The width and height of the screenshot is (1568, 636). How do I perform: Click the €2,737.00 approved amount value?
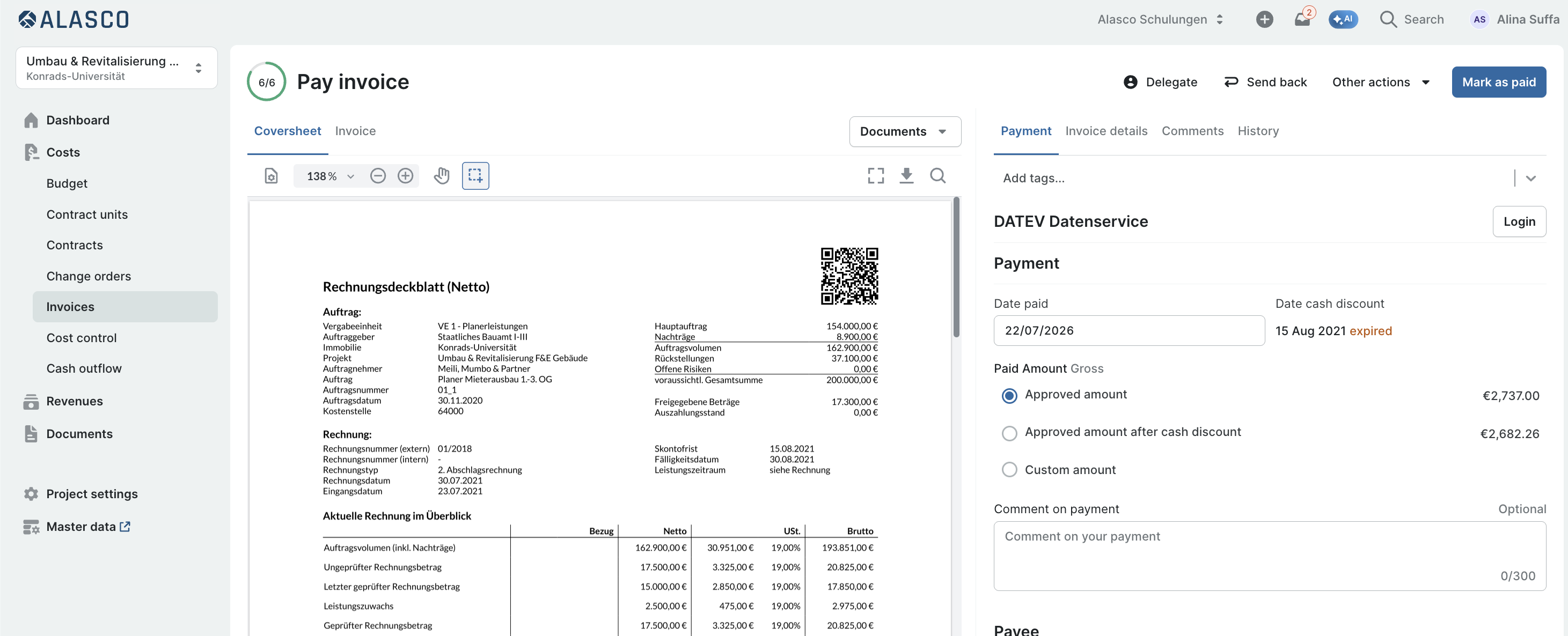[x=1511, y=396]
